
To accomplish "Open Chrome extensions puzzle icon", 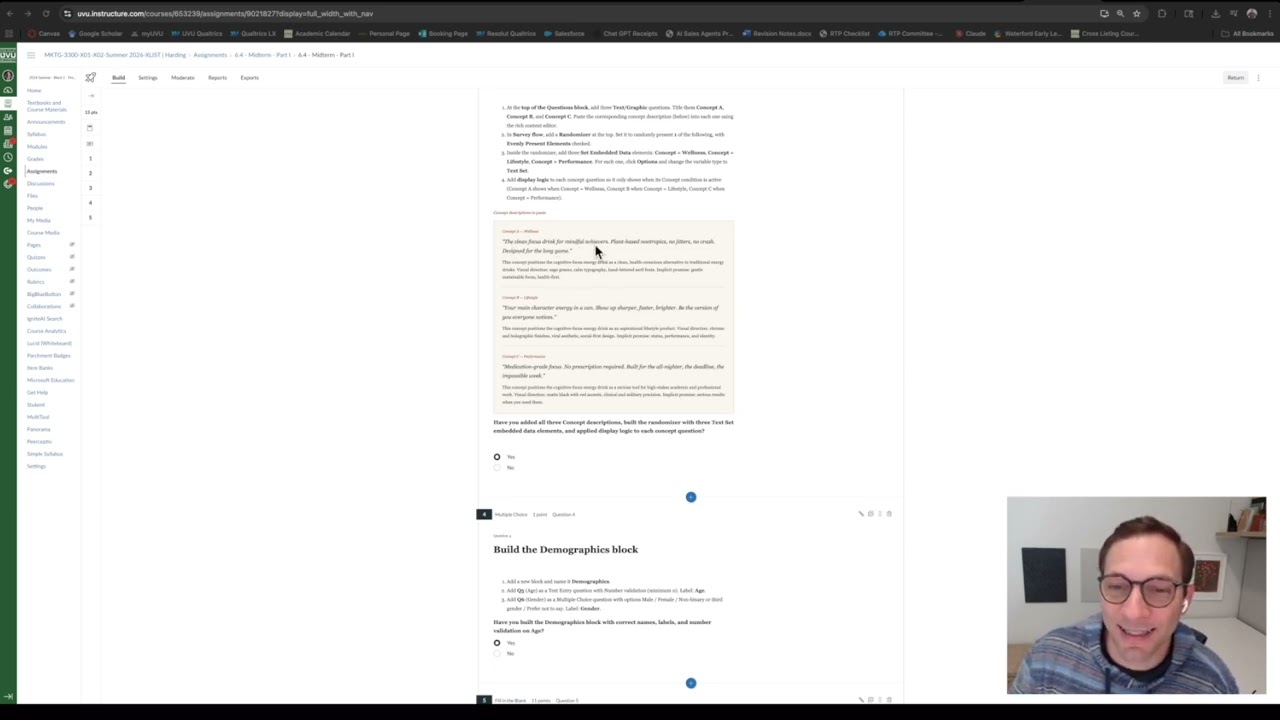I will [1162, 14].
